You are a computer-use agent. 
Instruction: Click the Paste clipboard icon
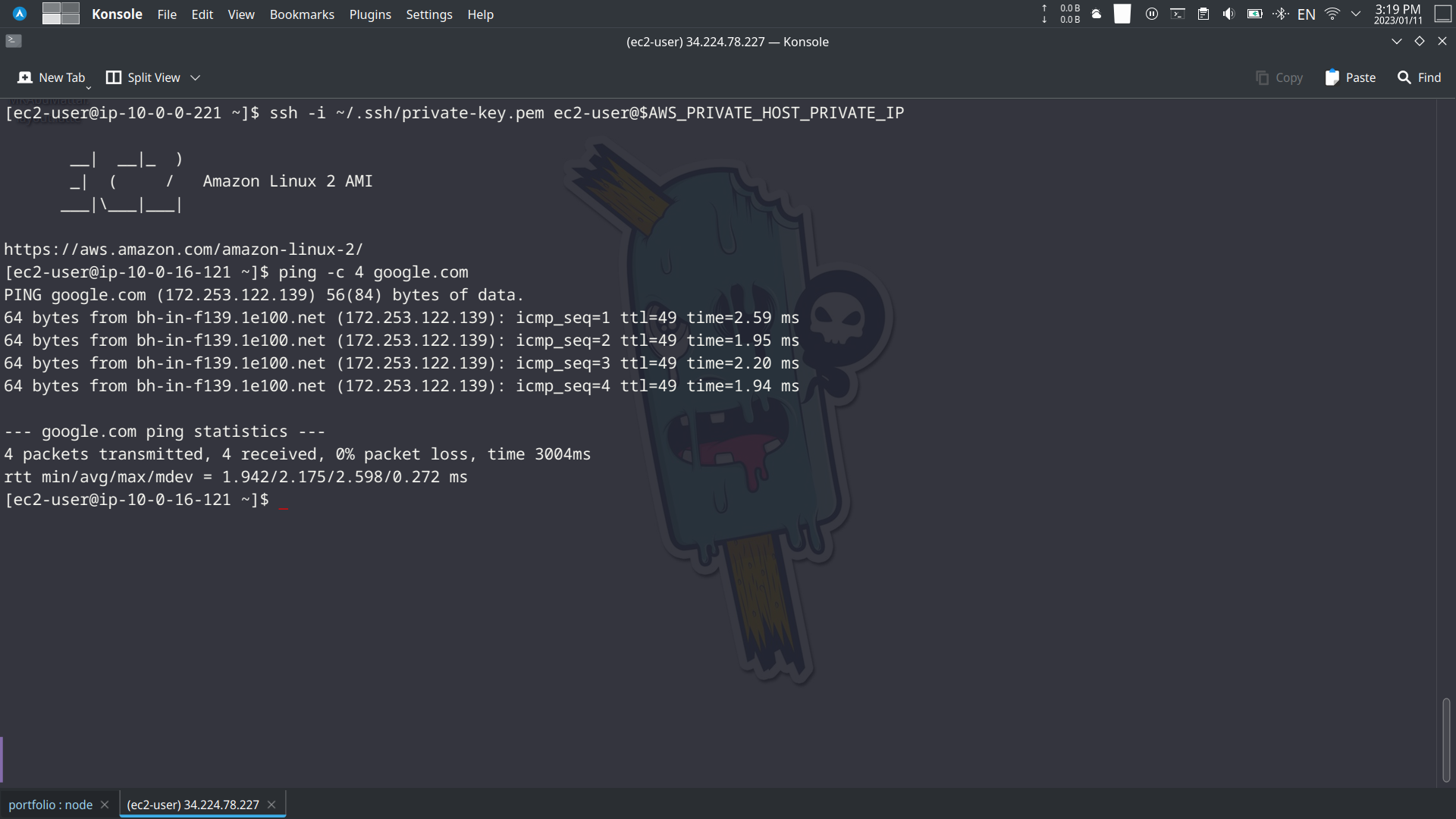(x=1332, y=77)
